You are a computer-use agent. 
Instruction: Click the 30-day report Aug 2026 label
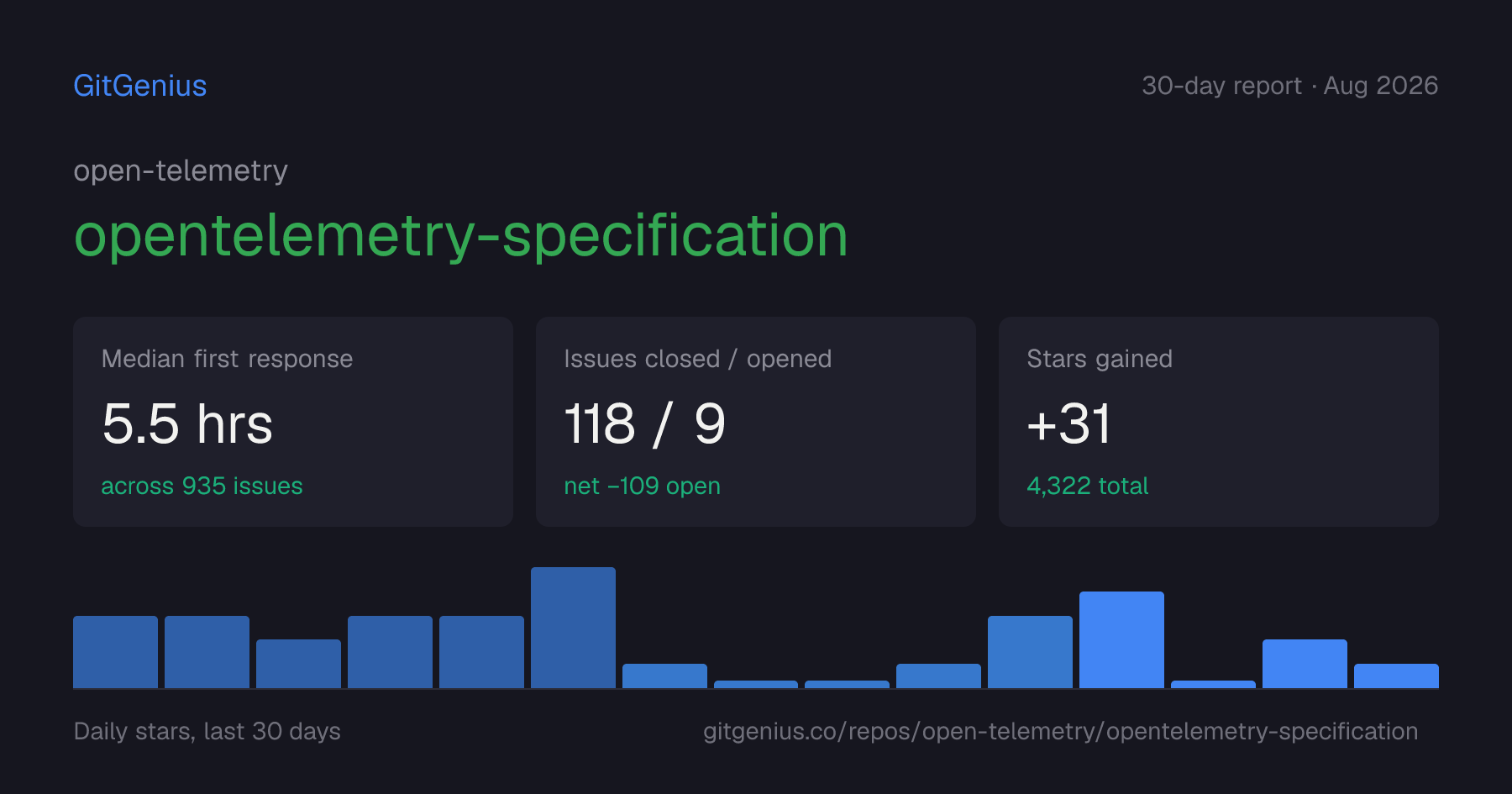coord(1289,86)
